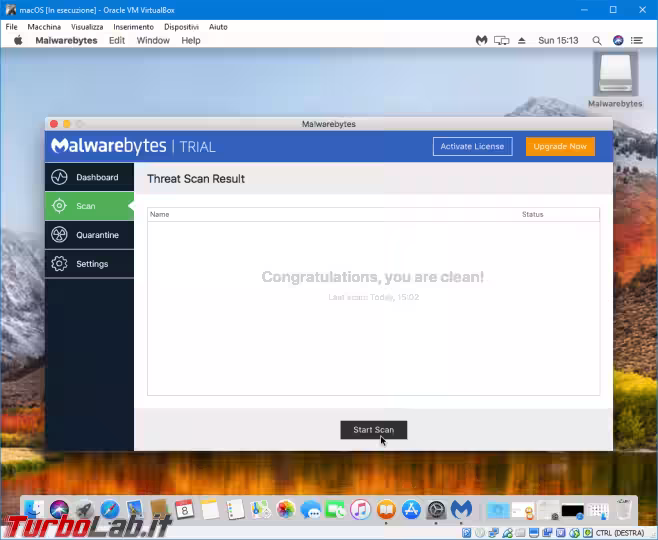The width and height of the screenshot is (658, 540).
Task: Open the Apple menu
Action: [x=18, y=41]
